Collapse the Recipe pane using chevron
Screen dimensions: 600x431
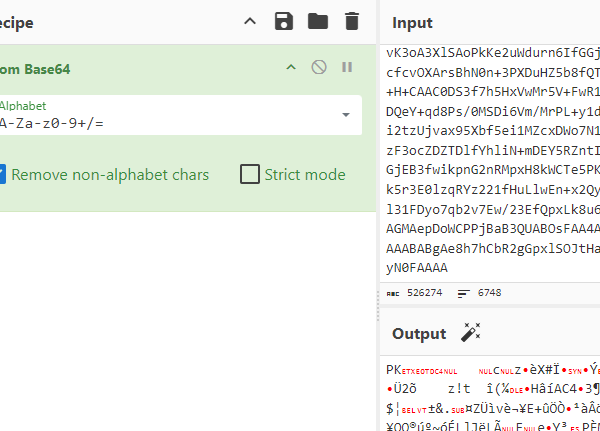250,21
